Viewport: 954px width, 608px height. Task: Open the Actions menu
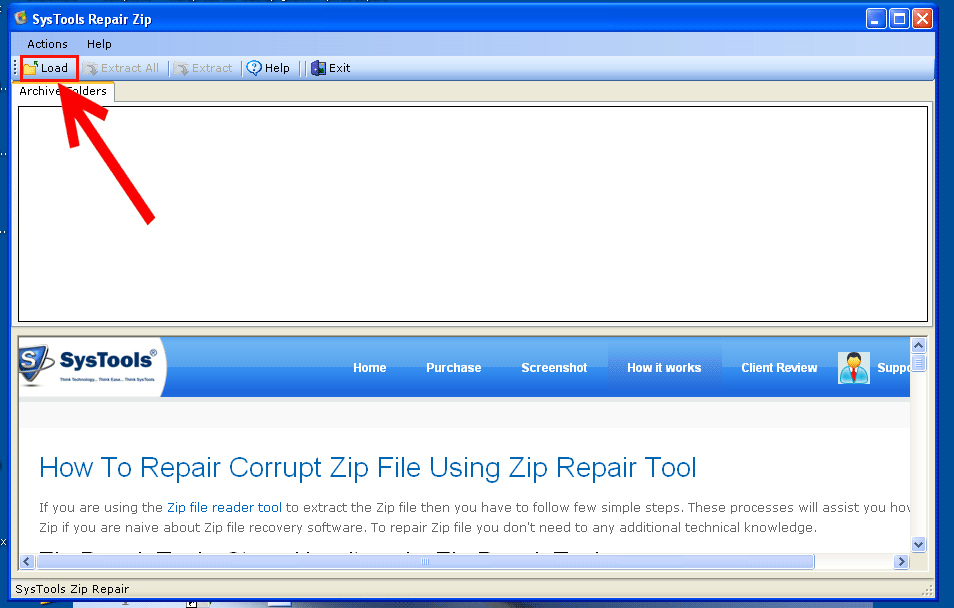46,44
